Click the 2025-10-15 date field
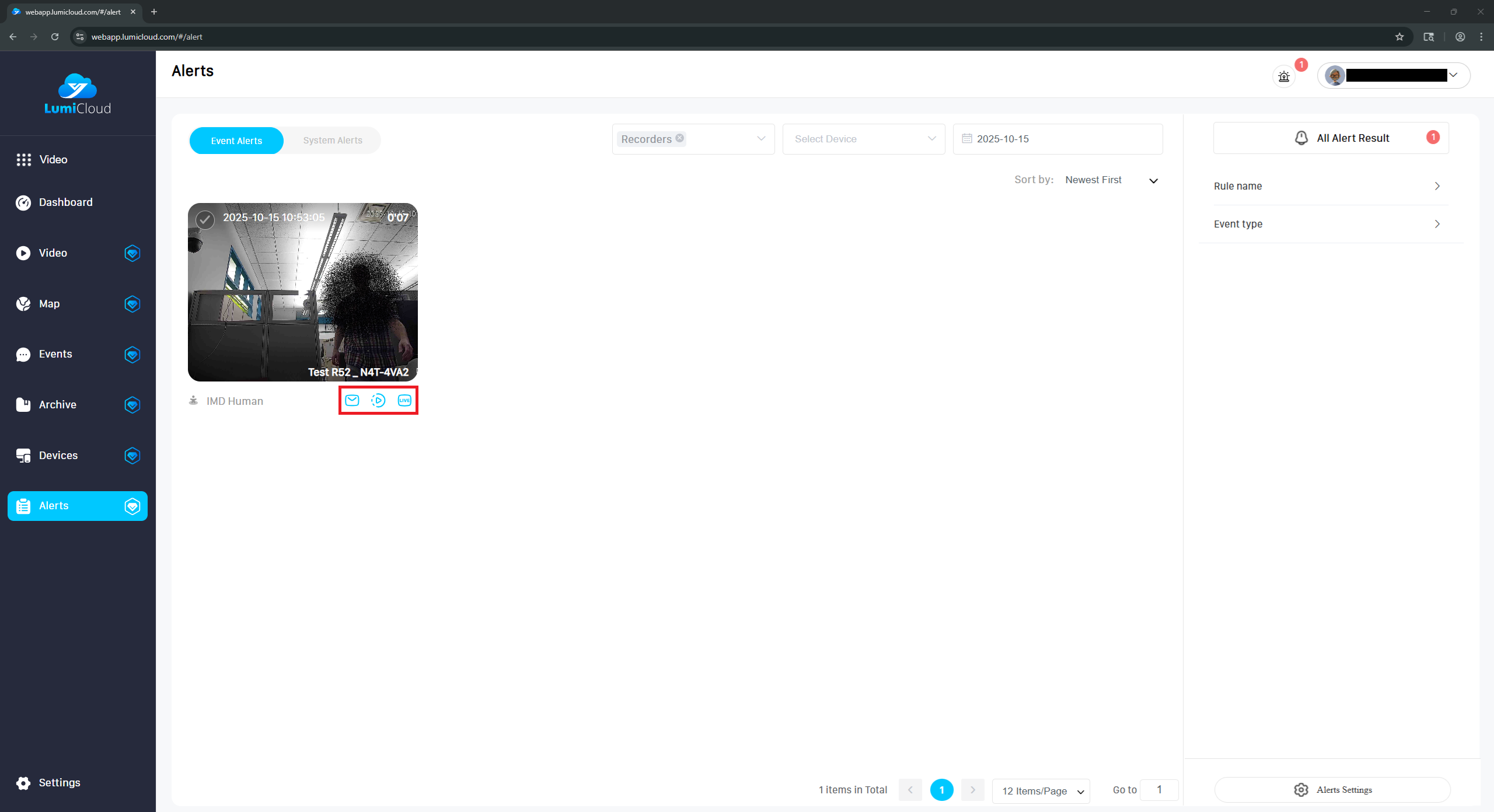Image resolution: width=1494 pixels, height=812 pixels. (x=1057, y=139)
